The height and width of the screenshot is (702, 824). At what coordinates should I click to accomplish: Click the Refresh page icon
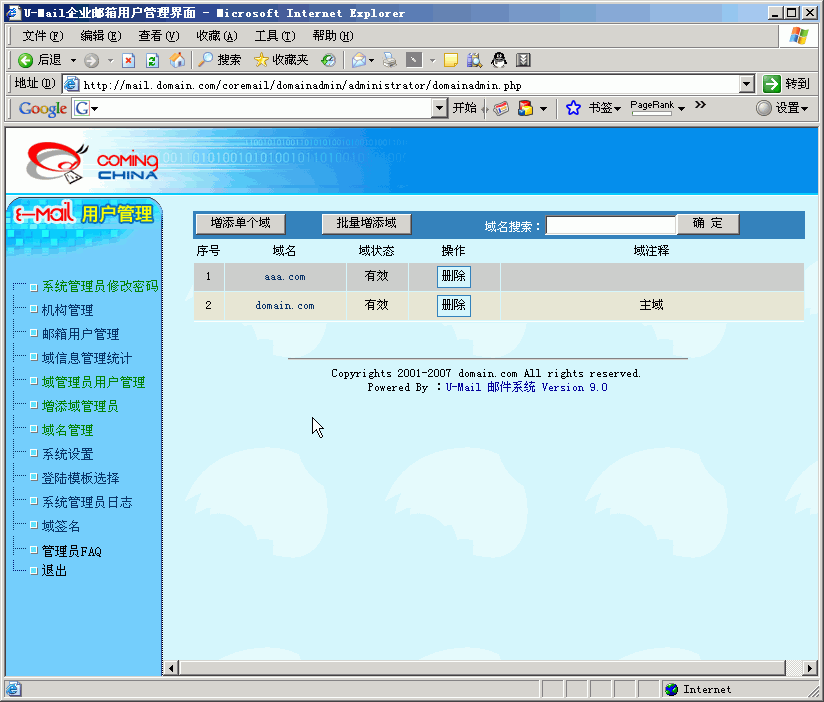pyautogui.click(x=153, y=60)
